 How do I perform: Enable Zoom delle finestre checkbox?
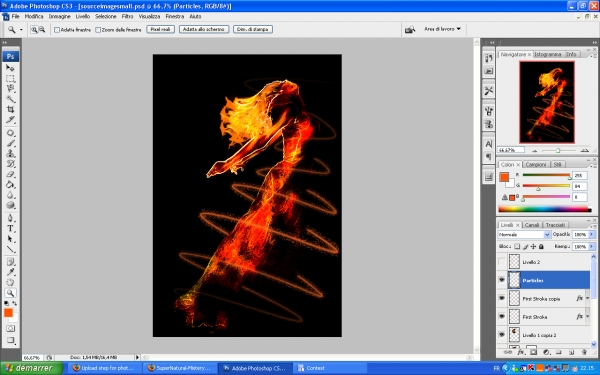pos(98,30)
